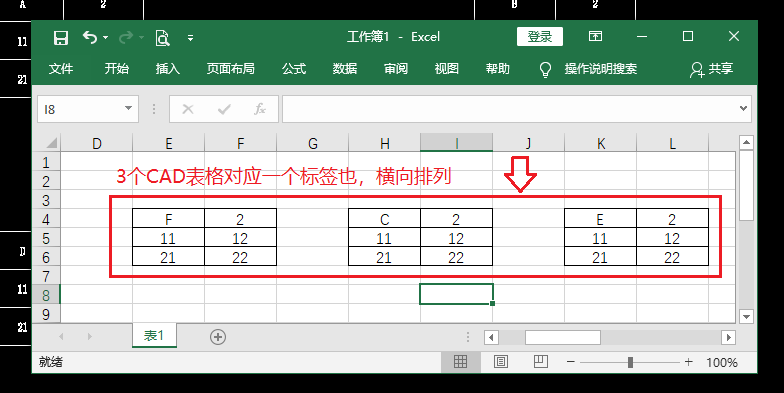Select row 4 header
The image size is (784, 393).
point(46,219)
